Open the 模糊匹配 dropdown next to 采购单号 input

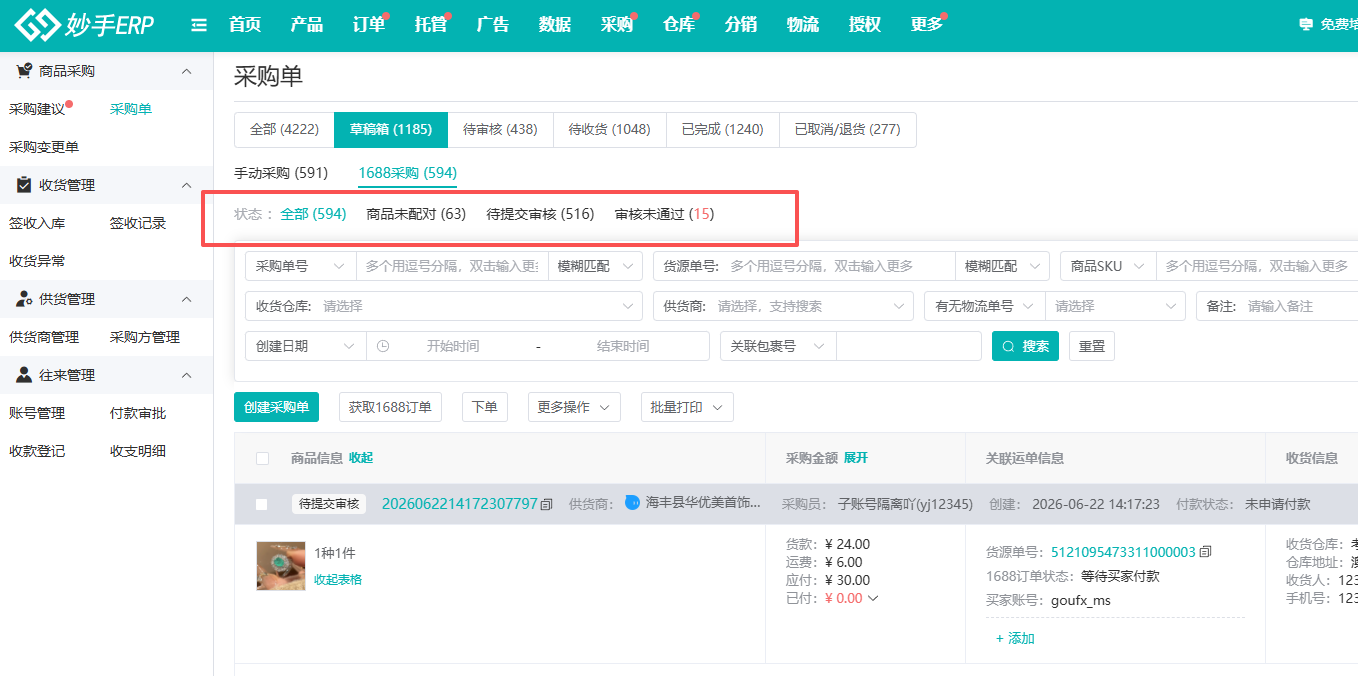click(x=595, y=266)
